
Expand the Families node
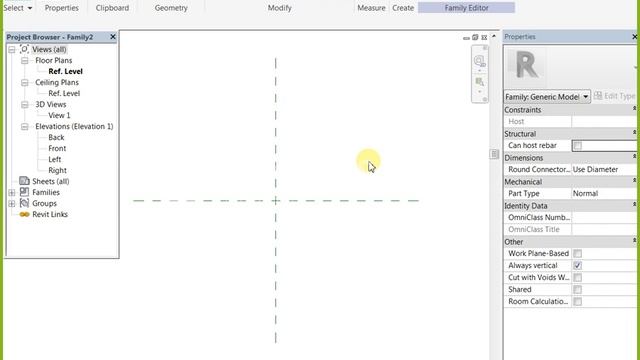12,193
